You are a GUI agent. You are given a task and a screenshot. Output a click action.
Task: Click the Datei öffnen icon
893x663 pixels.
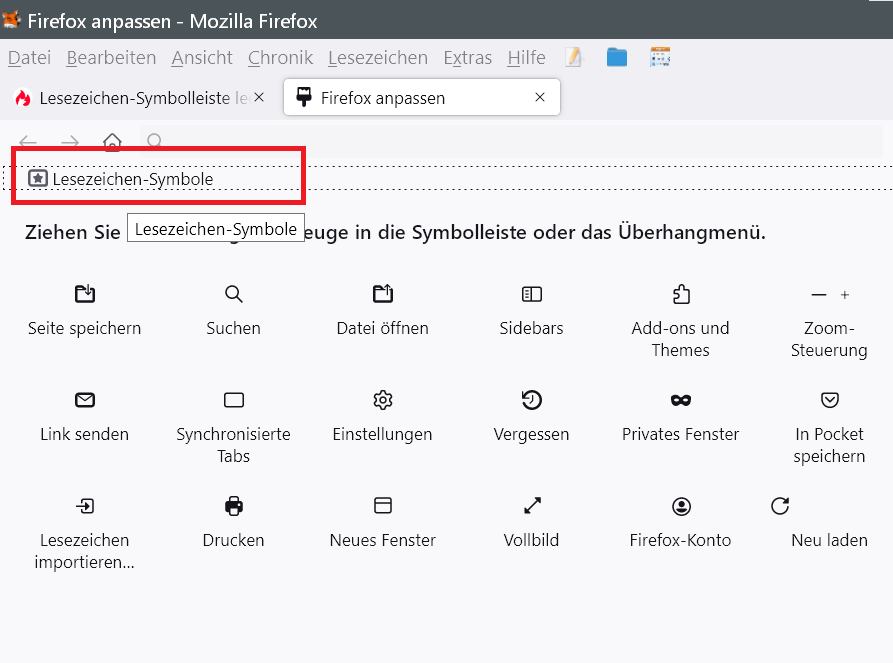[x=382, y=294]
